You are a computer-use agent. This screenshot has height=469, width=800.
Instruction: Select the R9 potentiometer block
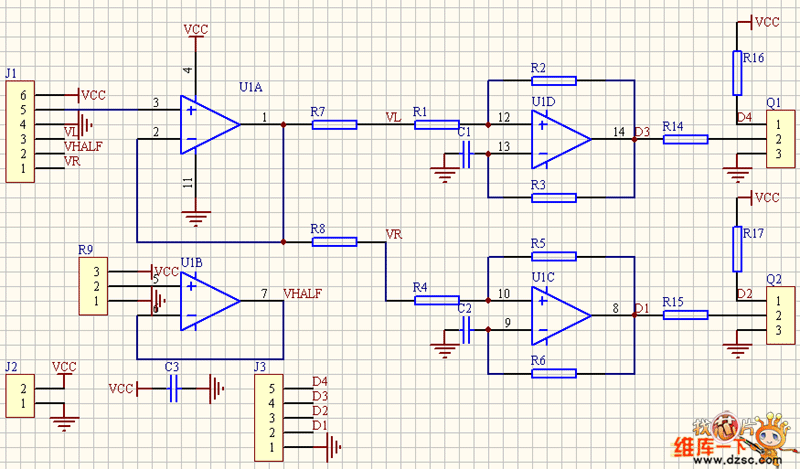click(x=93, y=287)
